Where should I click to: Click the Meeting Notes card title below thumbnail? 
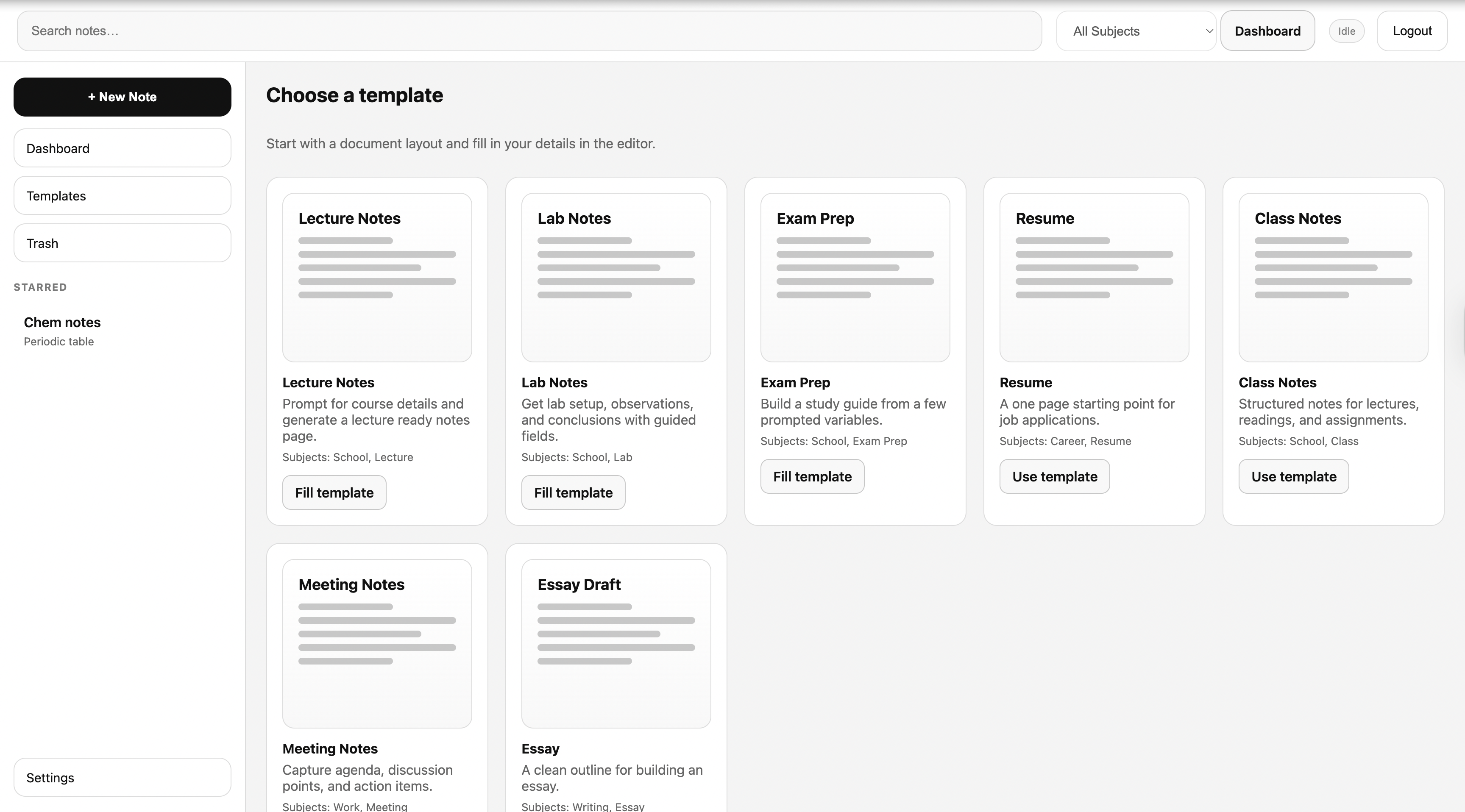click(330, 748)
